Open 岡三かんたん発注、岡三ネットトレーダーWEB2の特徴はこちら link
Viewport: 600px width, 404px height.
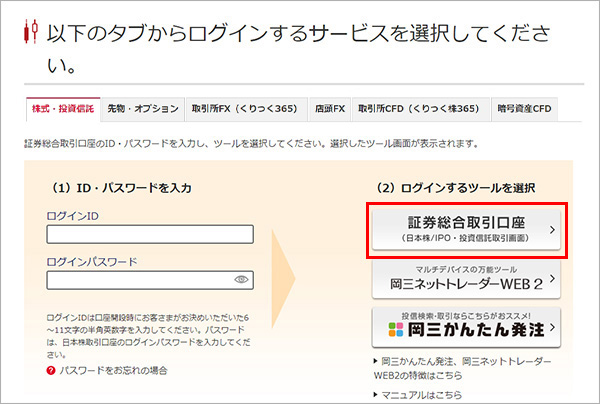pos(462,368)
